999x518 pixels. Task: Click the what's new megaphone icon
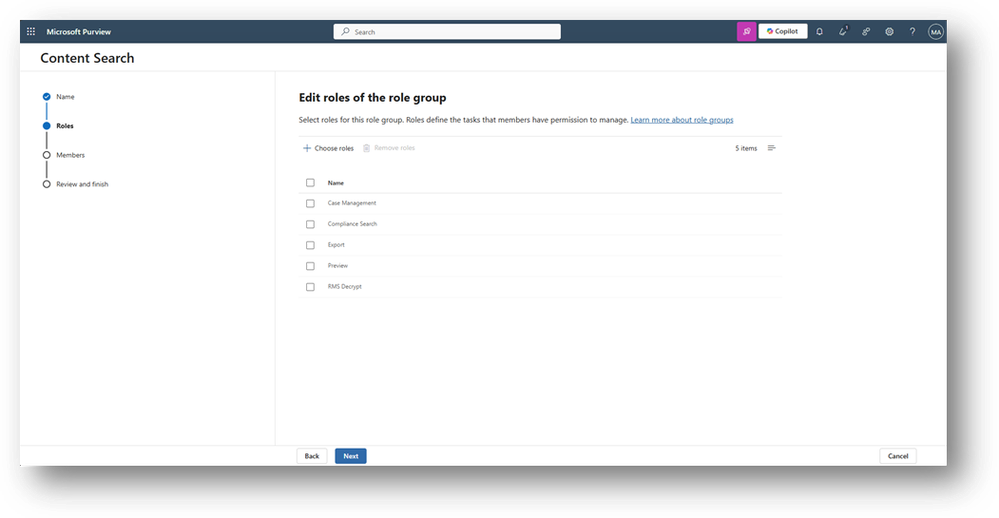[843, 31]
